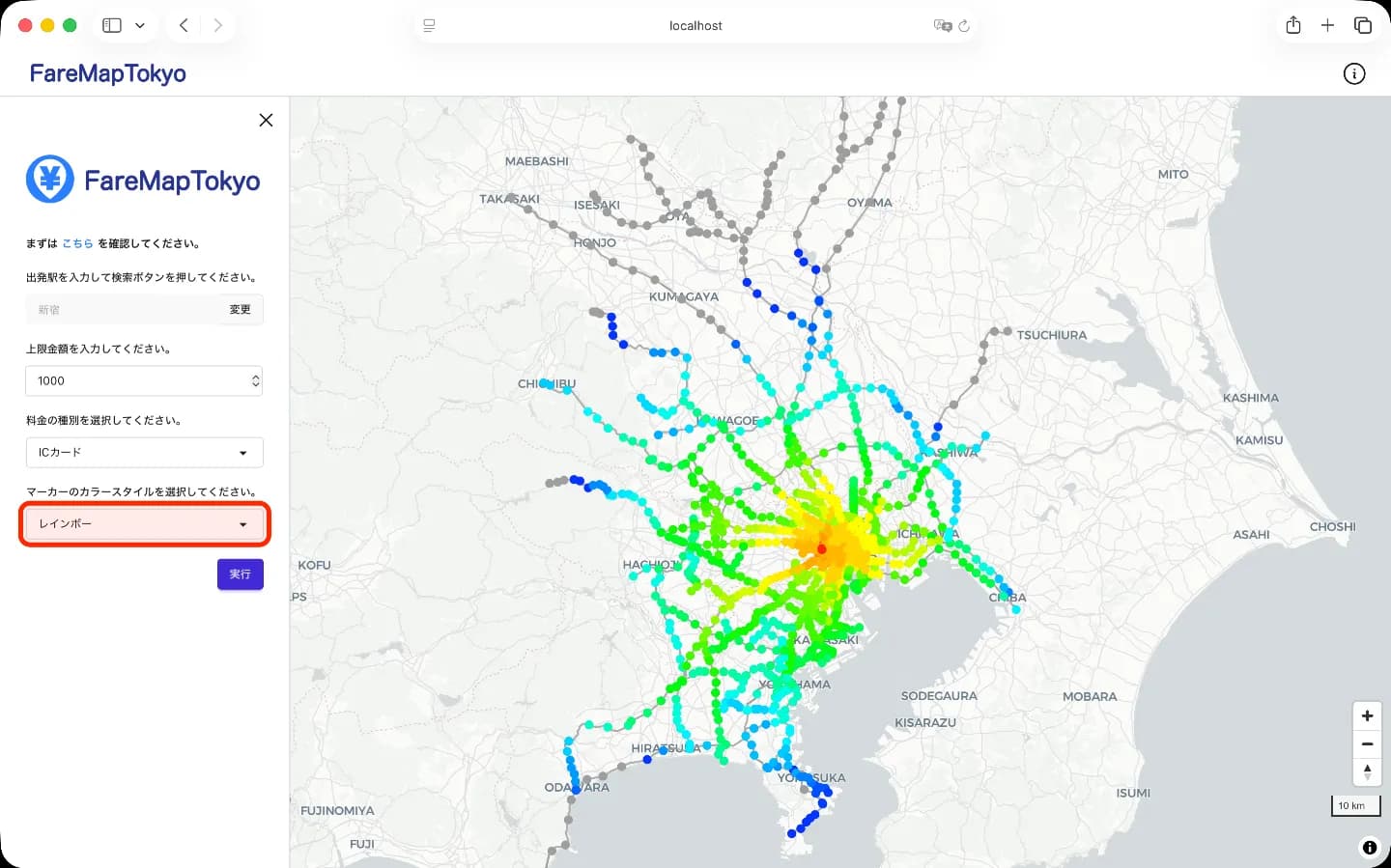Close the FareMapTokyo side panel
The width and height of the screenshot is (1391, 868).
pyautogui.click(x=266, y=120)
